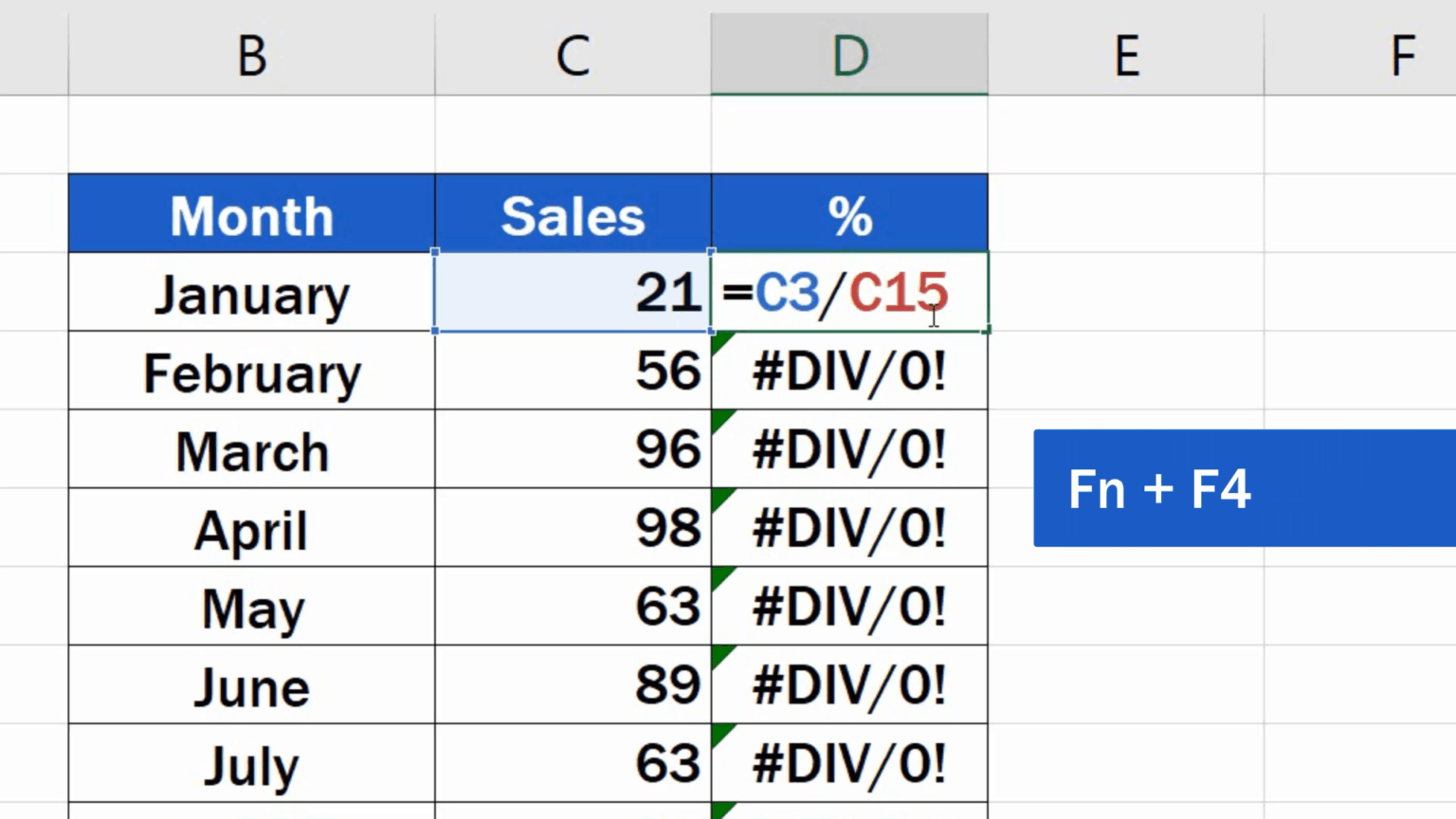Select column B header
This screenshot has height=819, width=1456.
pos(251,54)
